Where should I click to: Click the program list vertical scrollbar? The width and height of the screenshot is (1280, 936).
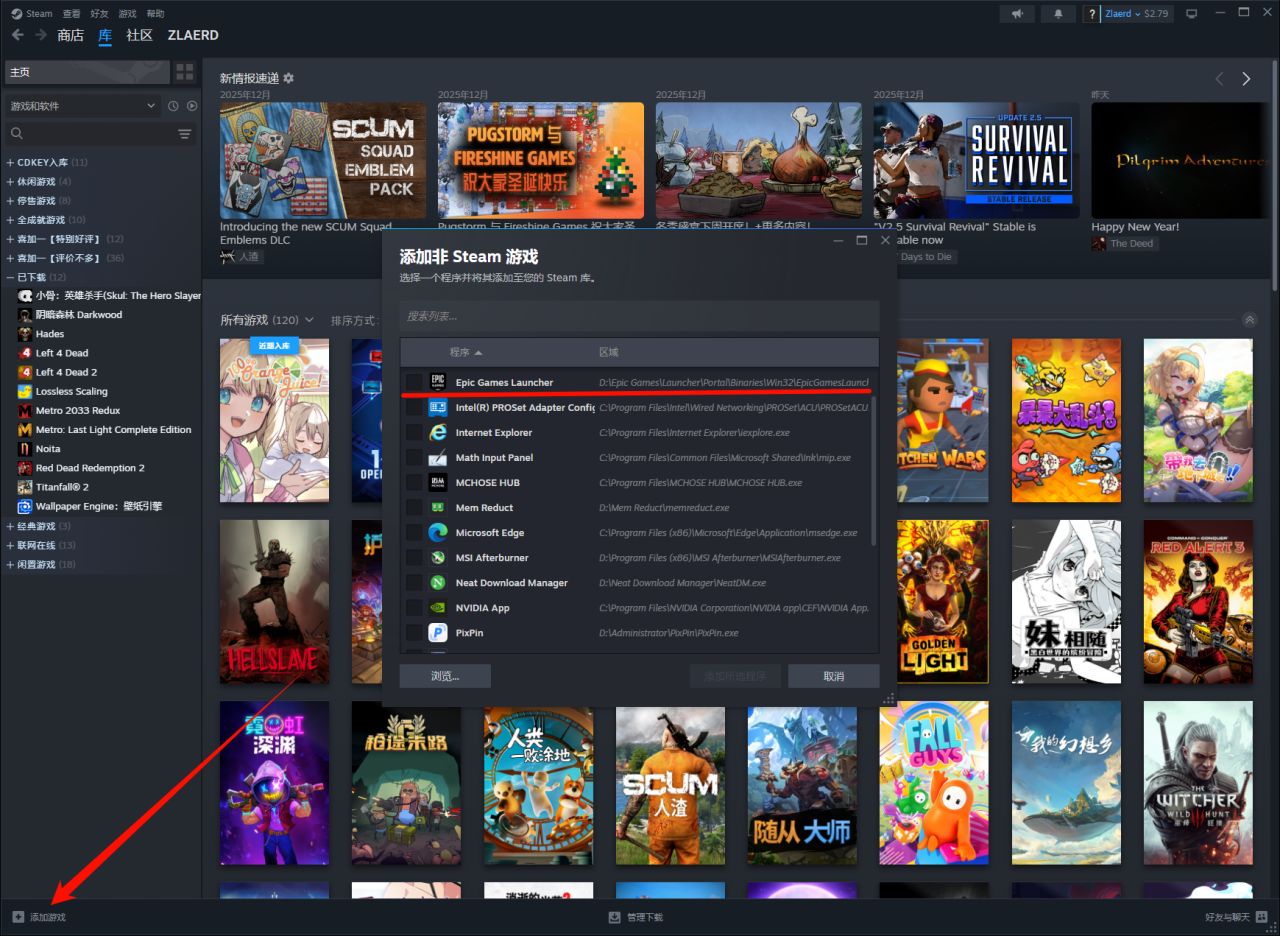(874, 470)
